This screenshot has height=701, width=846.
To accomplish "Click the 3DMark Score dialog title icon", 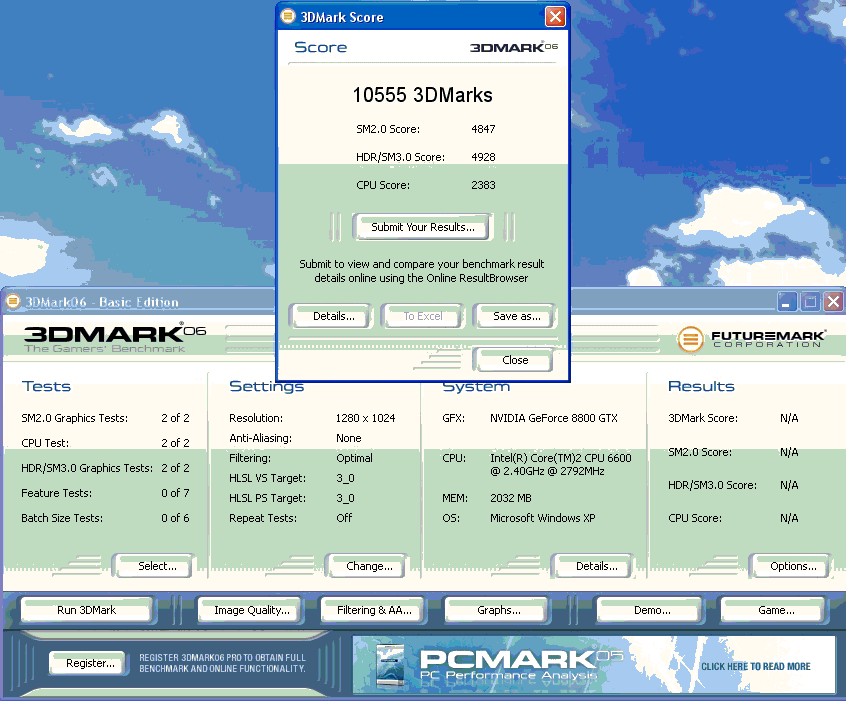I will tap(288, 17).
